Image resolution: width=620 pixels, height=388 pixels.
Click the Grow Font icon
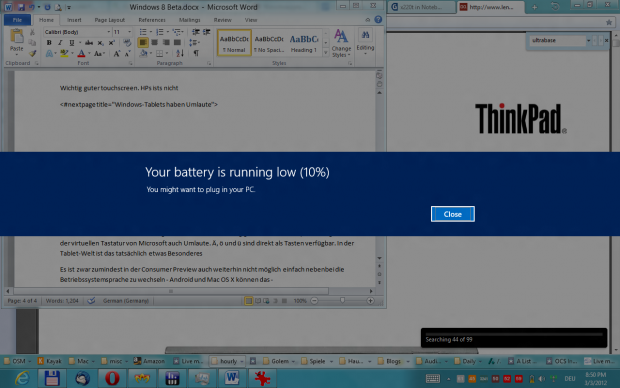[x=117, y=53]
